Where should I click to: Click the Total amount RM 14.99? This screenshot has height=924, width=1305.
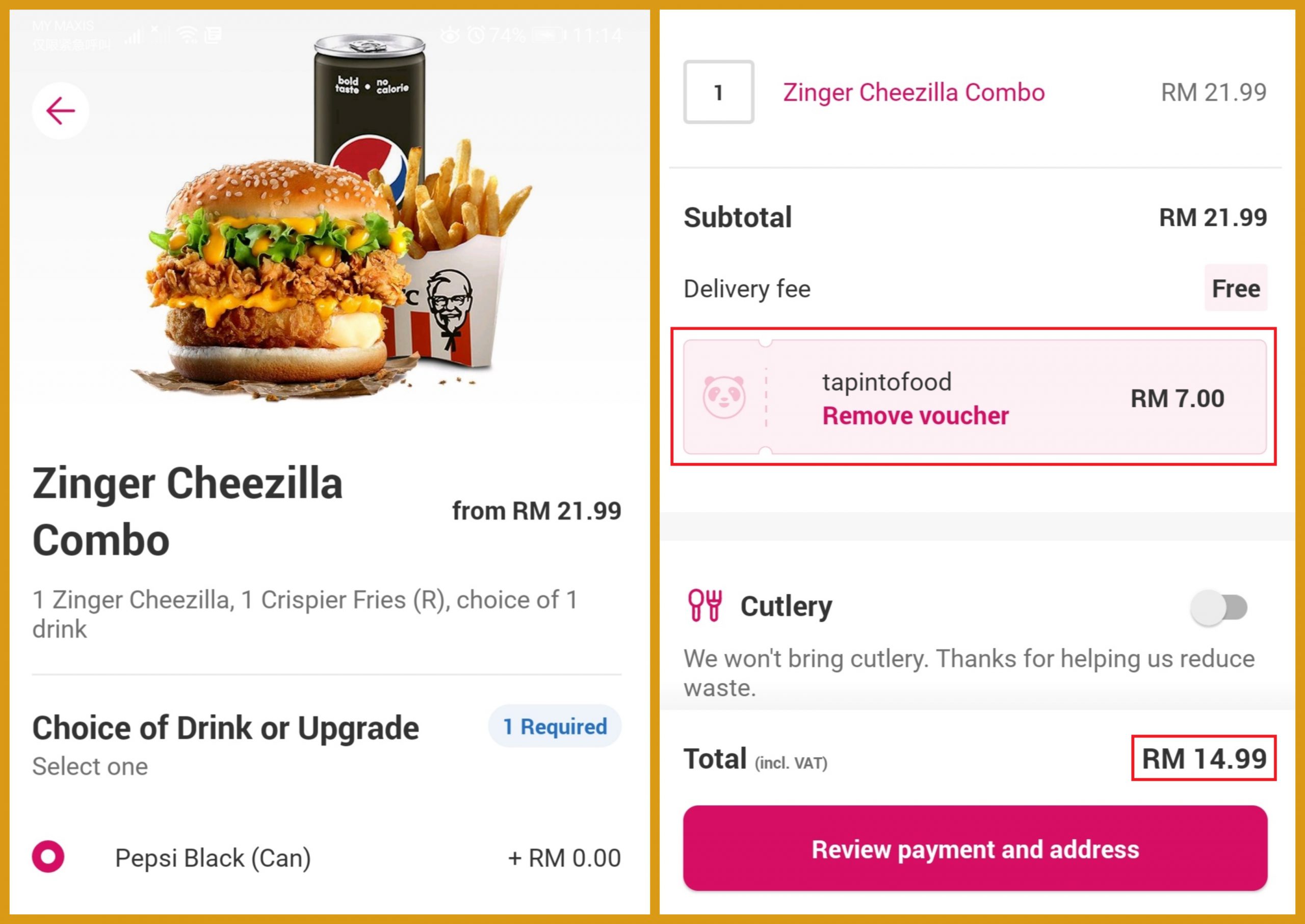point(1204,758)
